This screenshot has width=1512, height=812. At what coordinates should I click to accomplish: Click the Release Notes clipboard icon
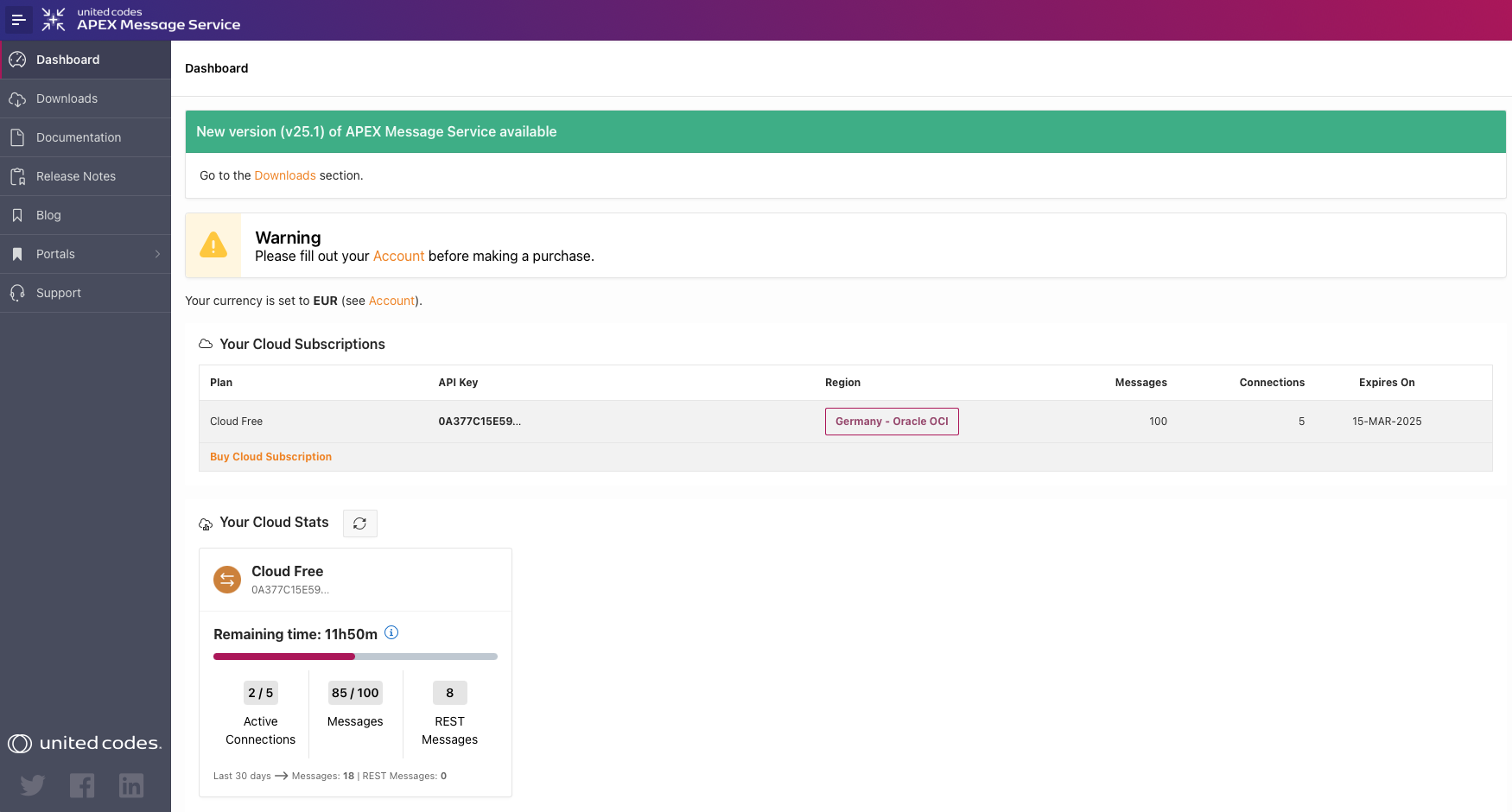(x=17, y=176)
